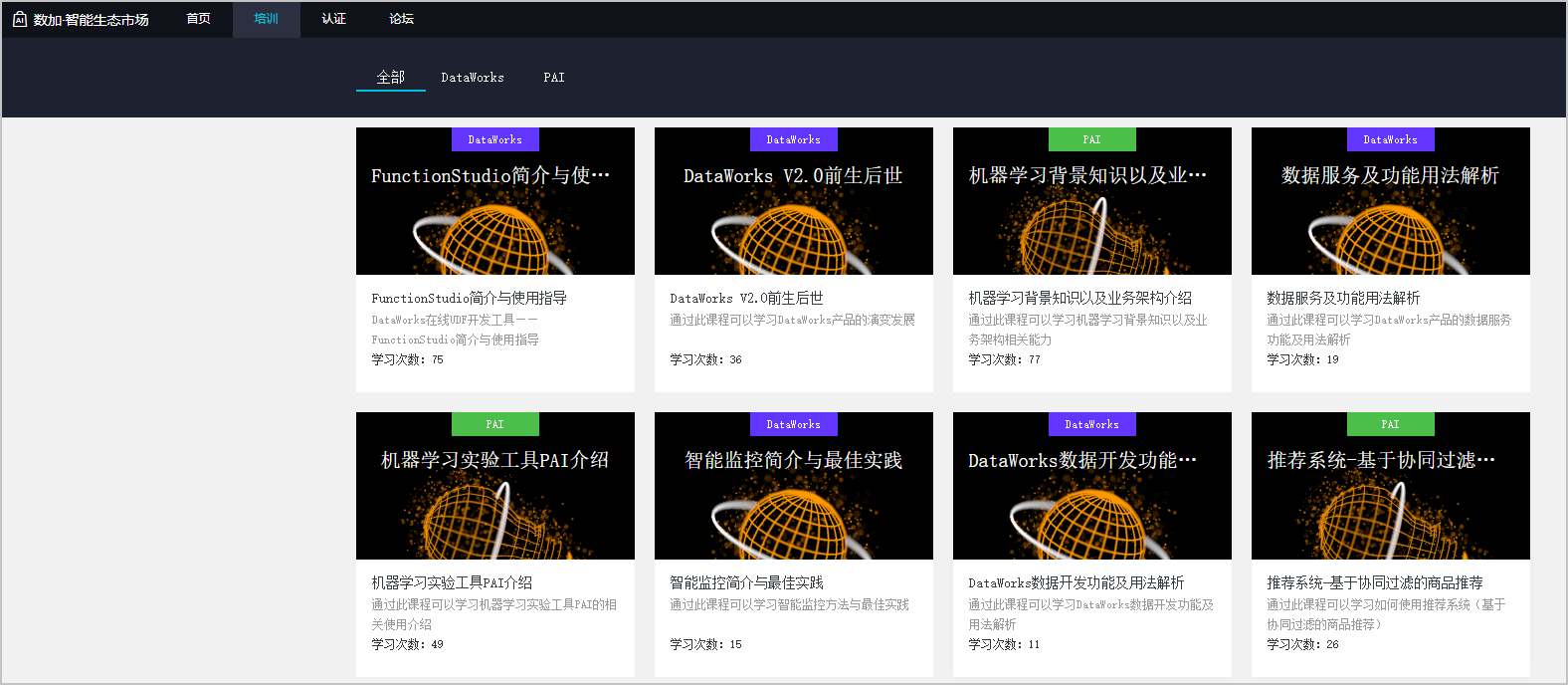Select the 培训 navigation tab
1568x685 pixels.
pos(267,19)
